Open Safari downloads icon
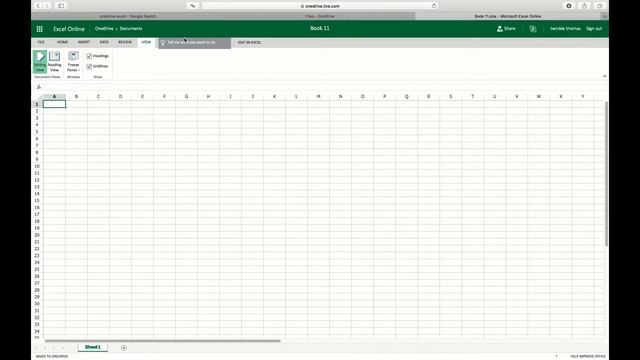 click(569, 6)
